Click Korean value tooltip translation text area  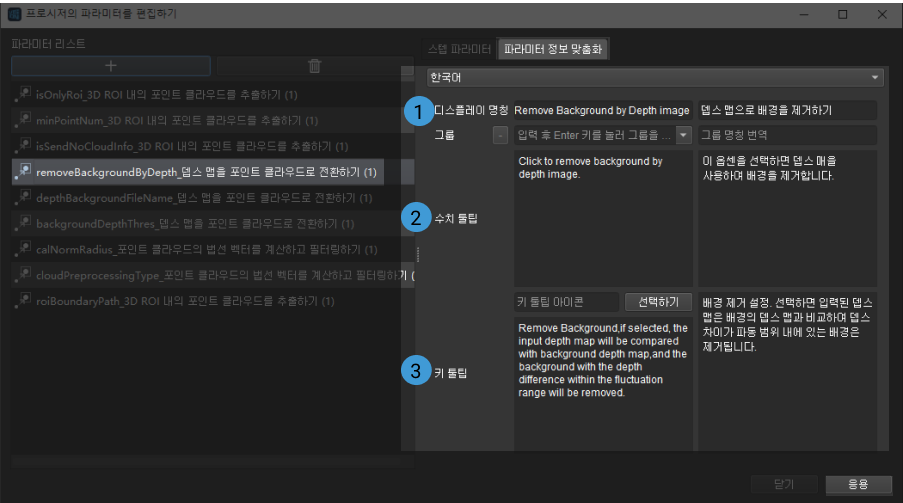(x=787, y=218)
